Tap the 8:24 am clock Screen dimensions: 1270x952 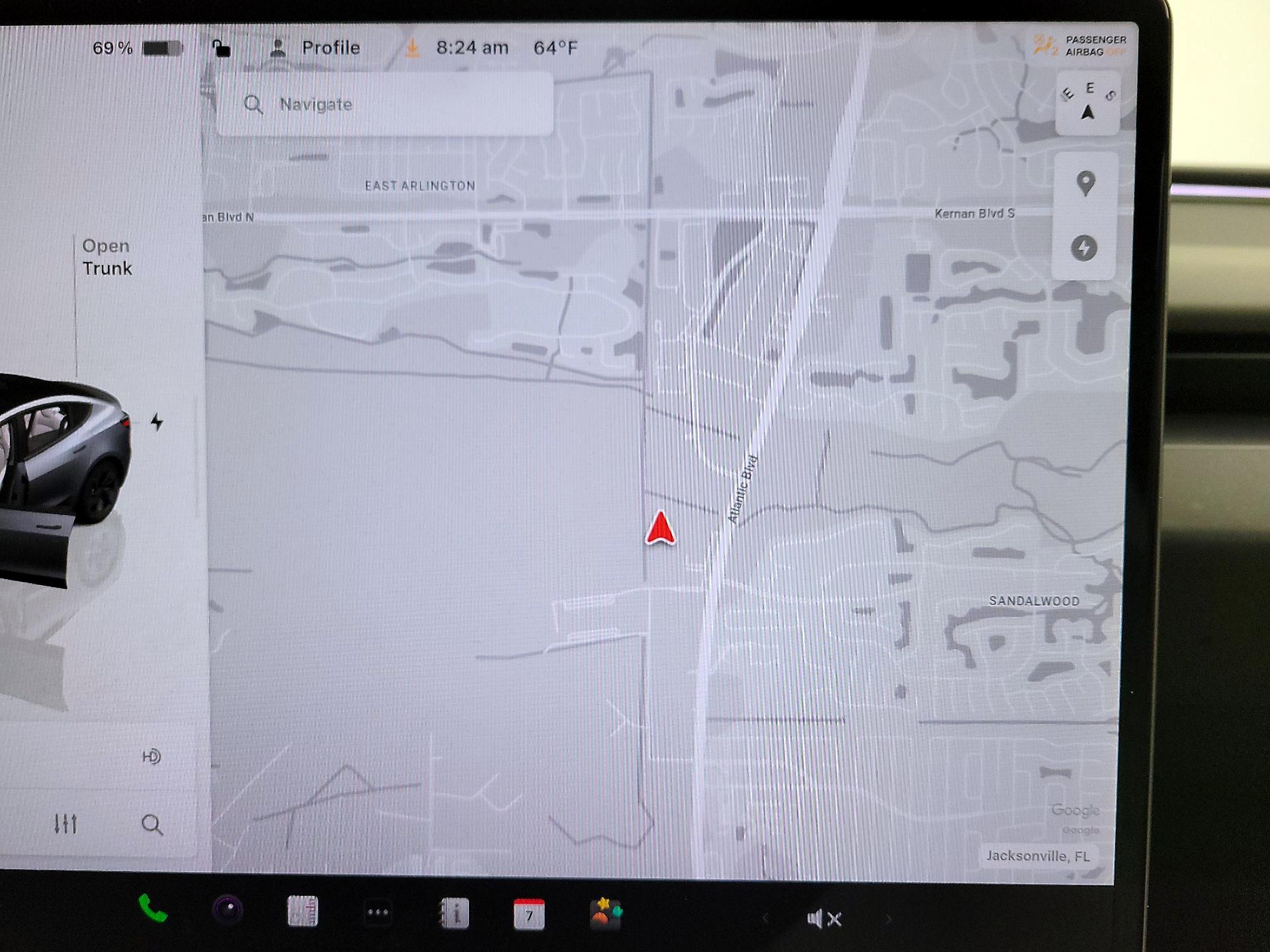472,48
